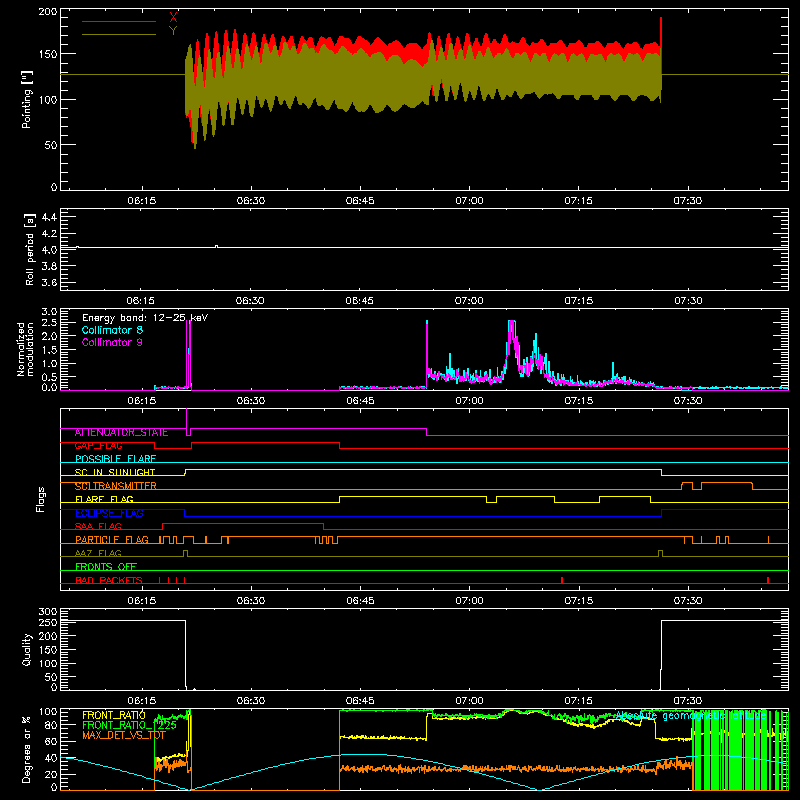
Task: Click the SC_TRANSMITTER label
Action: coord(116,486)
